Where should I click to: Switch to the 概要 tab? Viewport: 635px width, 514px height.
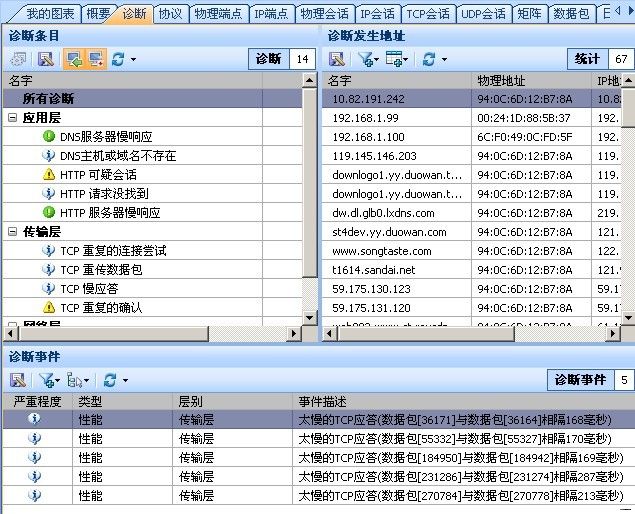[98, 14]
